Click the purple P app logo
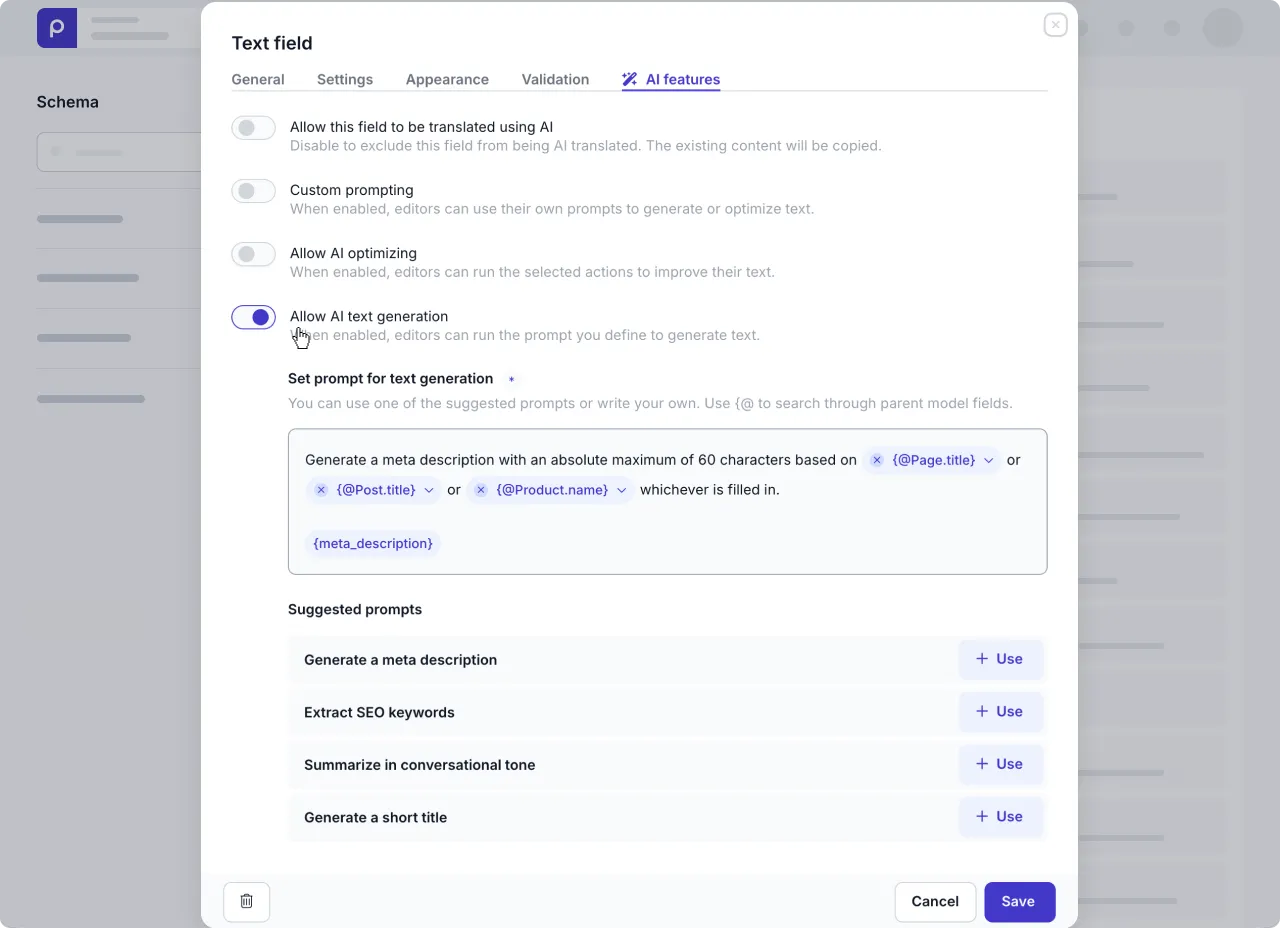The image size is (1280, 928). [57, 28]
